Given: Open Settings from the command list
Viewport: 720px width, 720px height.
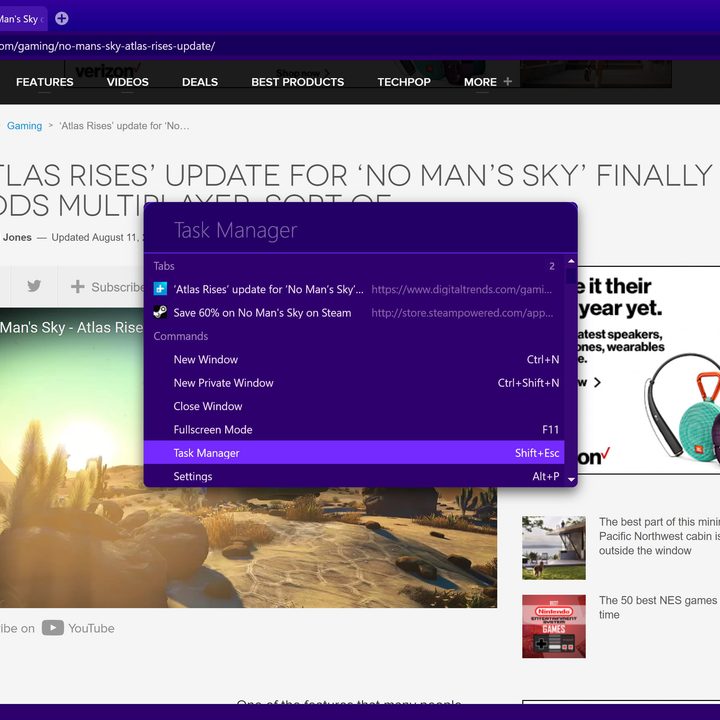Looking at the screenshot, I should [193, 476].
